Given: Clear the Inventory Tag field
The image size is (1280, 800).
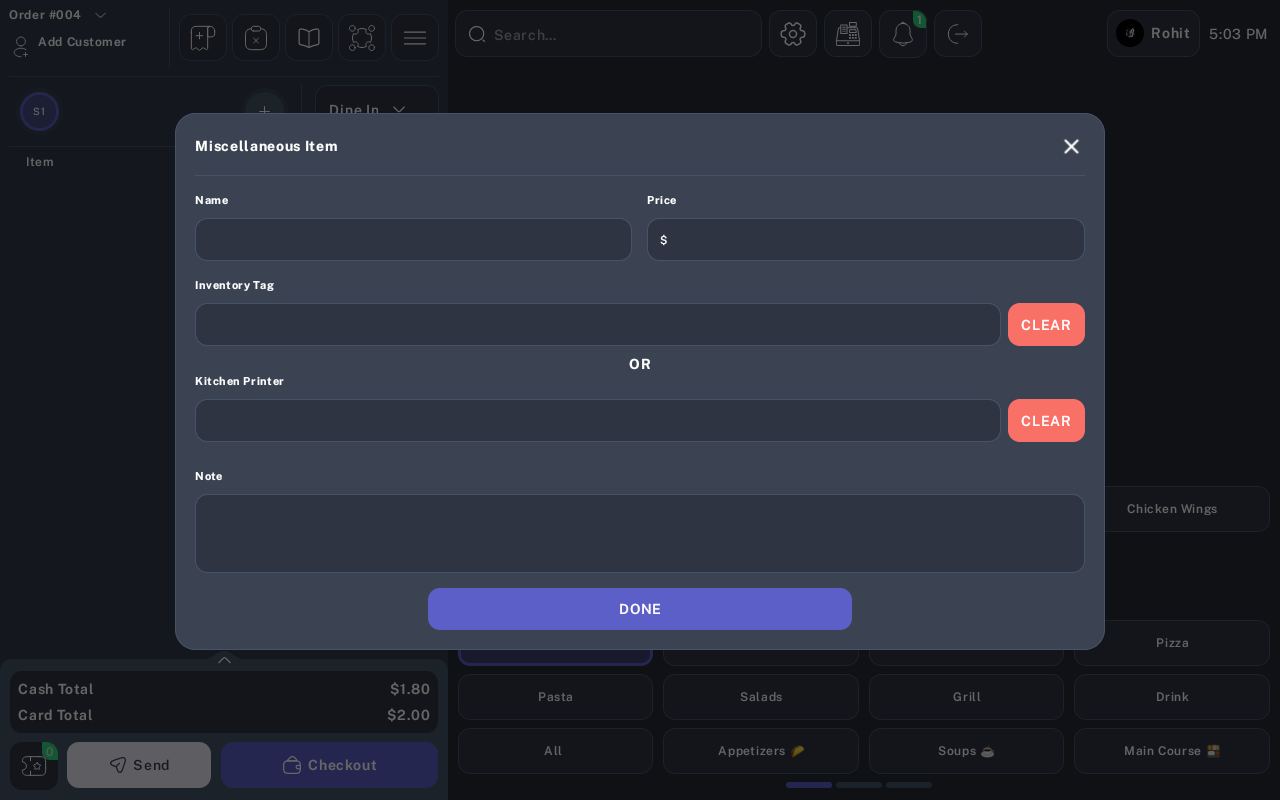Looking at the screenshot, I should [x=1046, y=325].
